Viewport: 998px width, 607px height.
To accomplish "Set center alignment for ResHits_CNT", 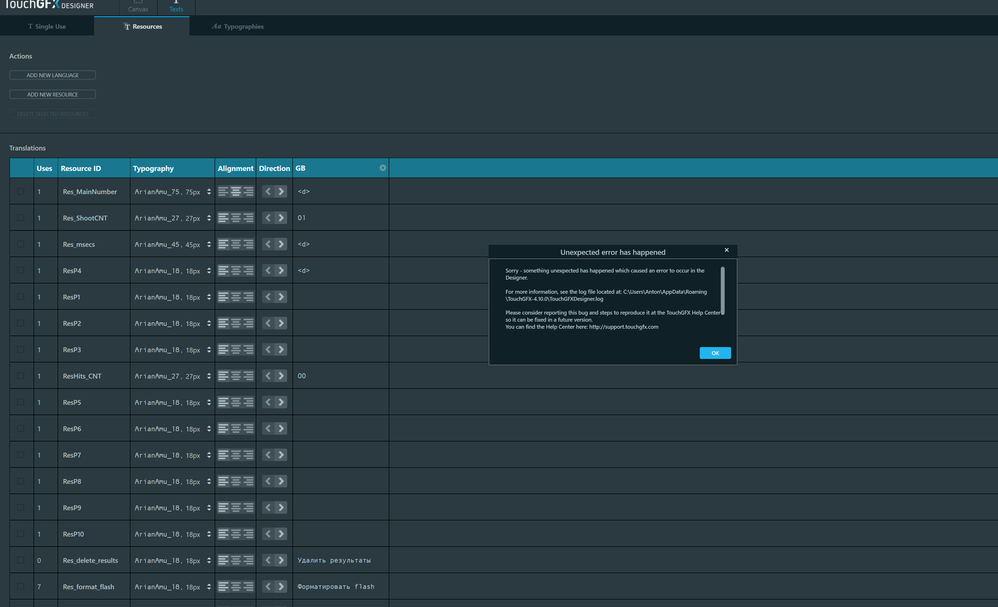I will (x=235, y=376).
